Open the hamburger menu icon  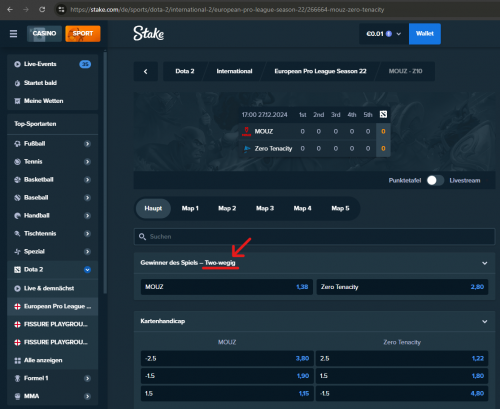tap(13, 34)
